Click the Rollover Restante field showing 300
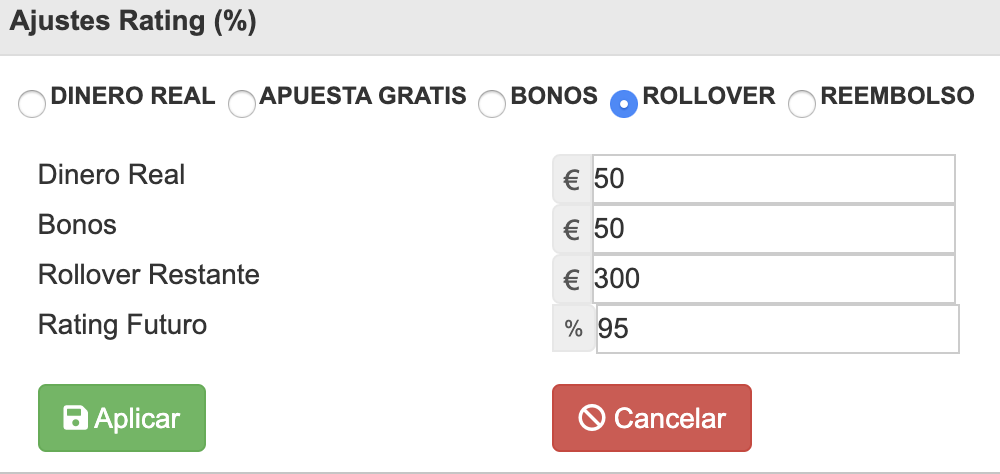1000x474 pixels. click(774, 279)
